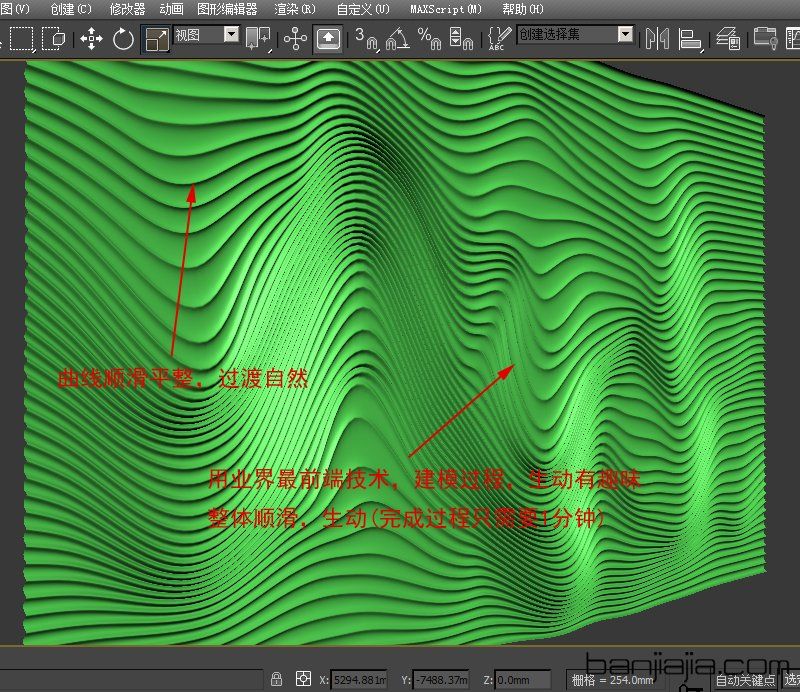Toggle Angle Snap
800x692 pixels.
[x=398, y=39]
